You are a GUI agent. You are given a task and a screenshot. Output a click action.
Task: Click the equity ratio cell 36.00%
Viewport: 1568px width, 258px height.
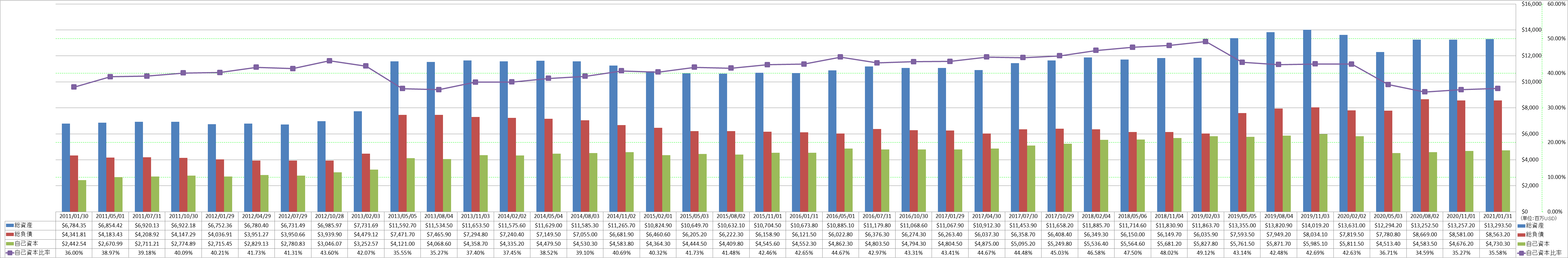[x=74, y=253]
